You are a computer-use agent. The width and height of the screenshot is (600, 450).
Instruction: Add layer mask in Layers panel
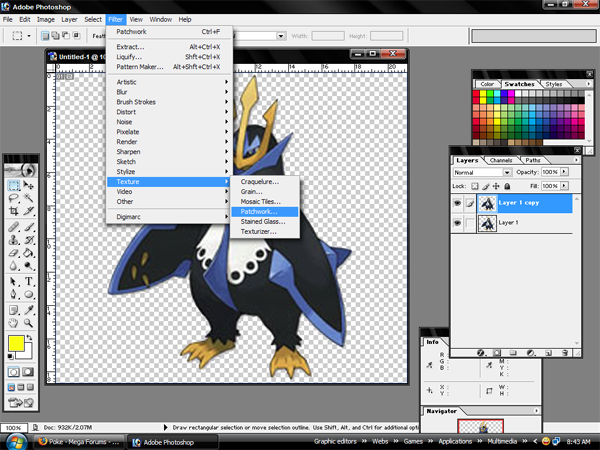(497, 353)
